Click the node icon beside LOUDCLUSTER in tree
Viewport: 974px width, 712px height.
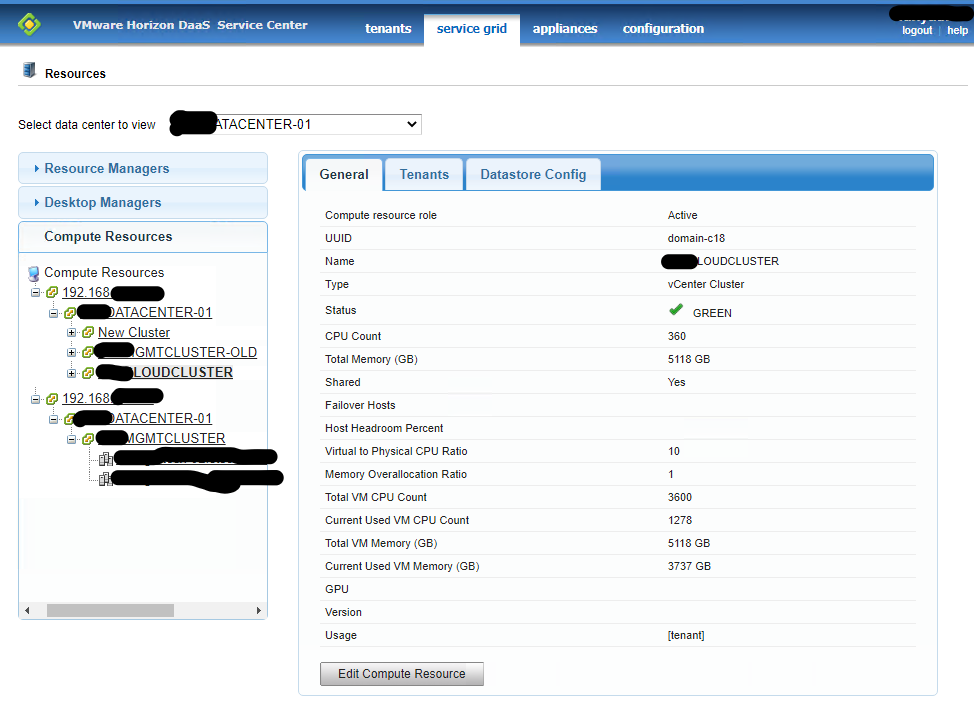tap(88, 373)
